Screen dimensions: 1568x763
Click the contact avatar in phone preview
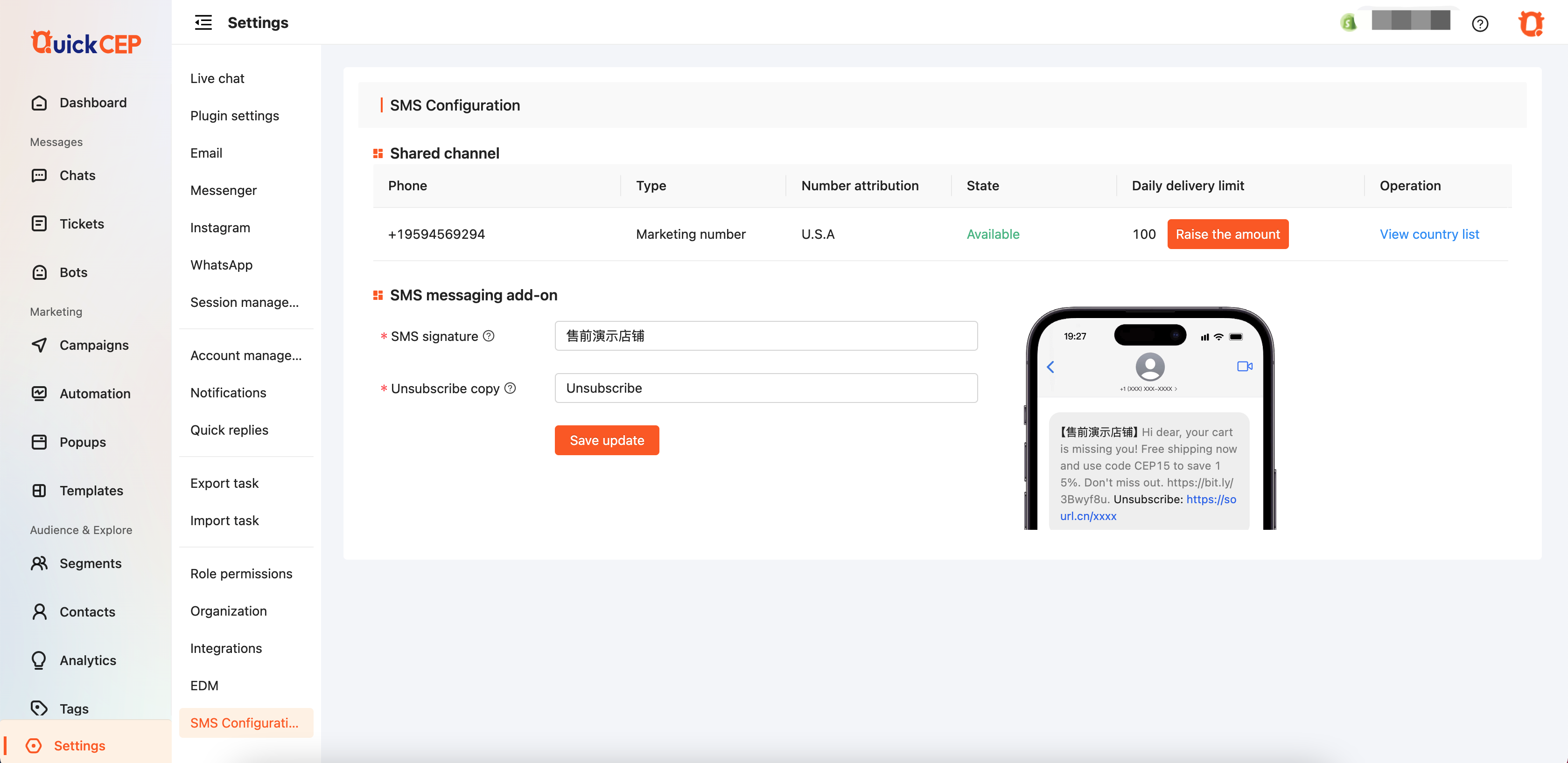(x=1150, y=367)
